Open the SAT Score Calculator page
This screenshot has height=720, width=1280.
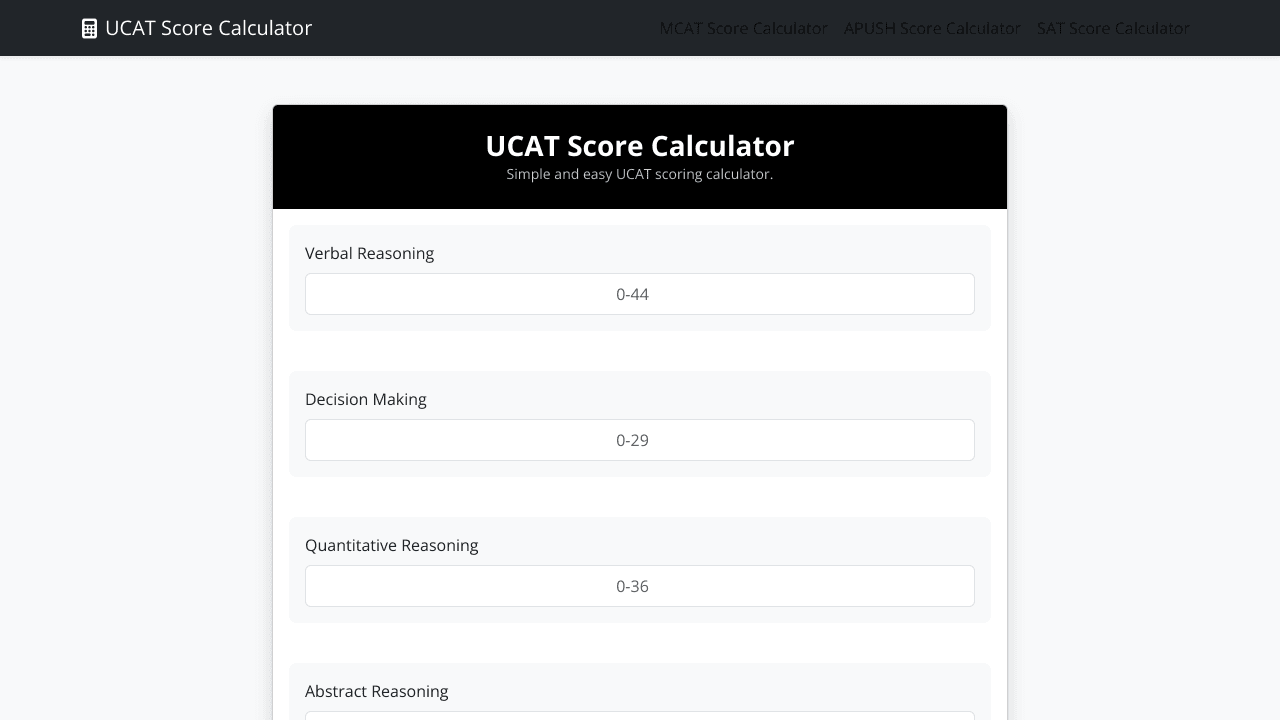1112,28
